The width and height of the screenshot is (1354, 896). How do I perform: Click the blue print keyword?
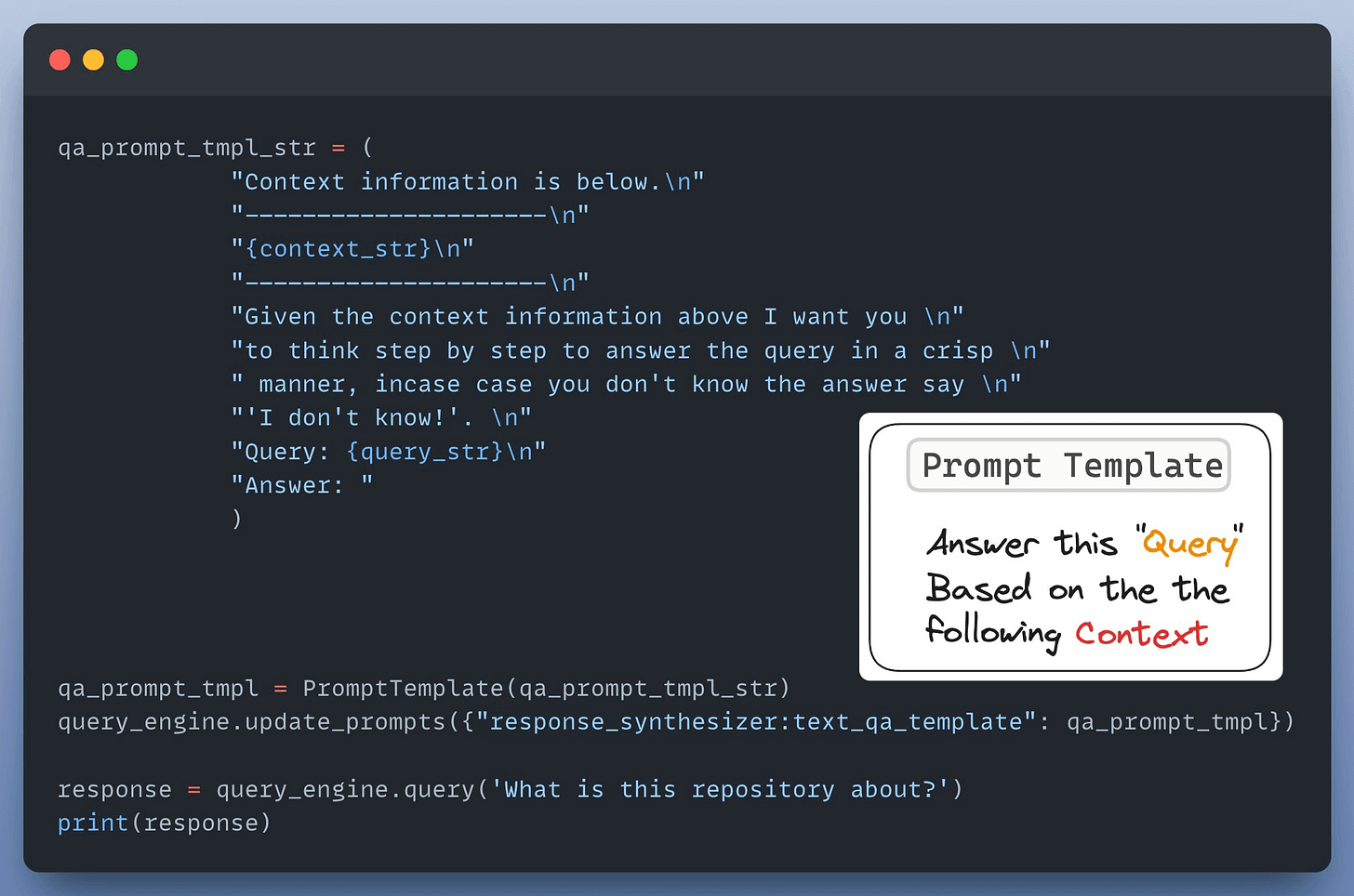pos(93,824)
